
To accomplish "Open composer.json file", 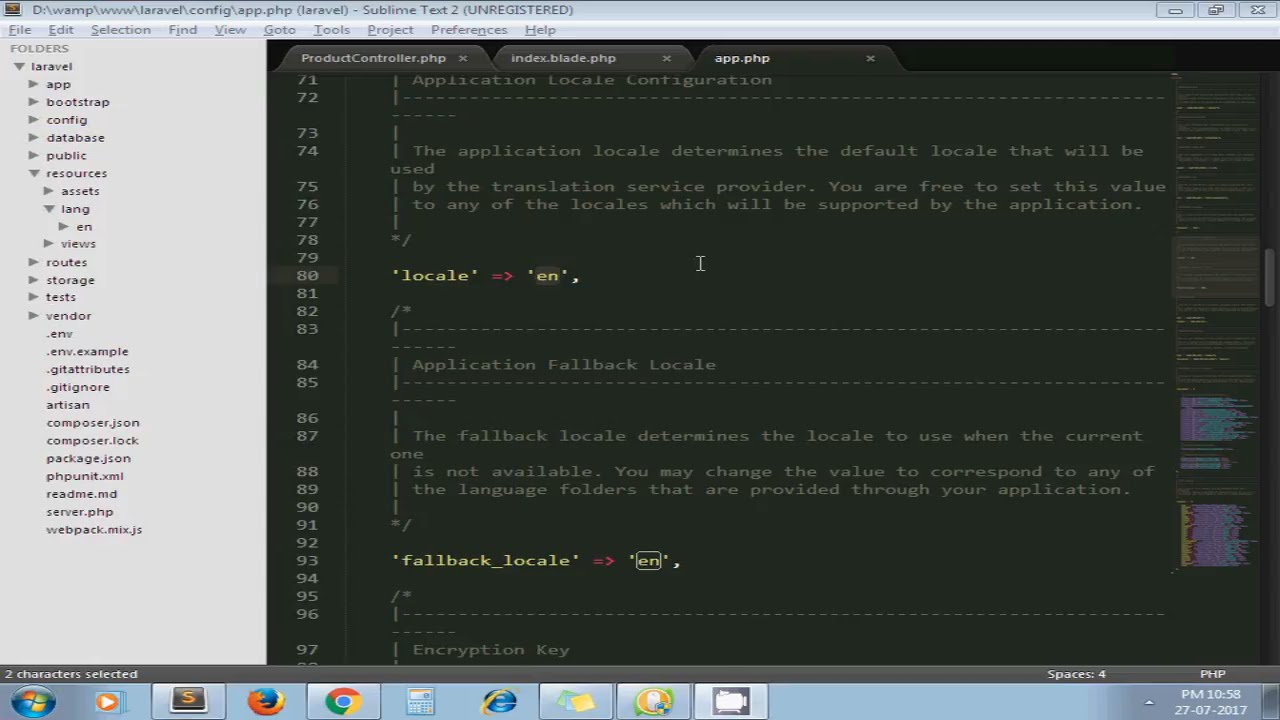I will [93, 423].
